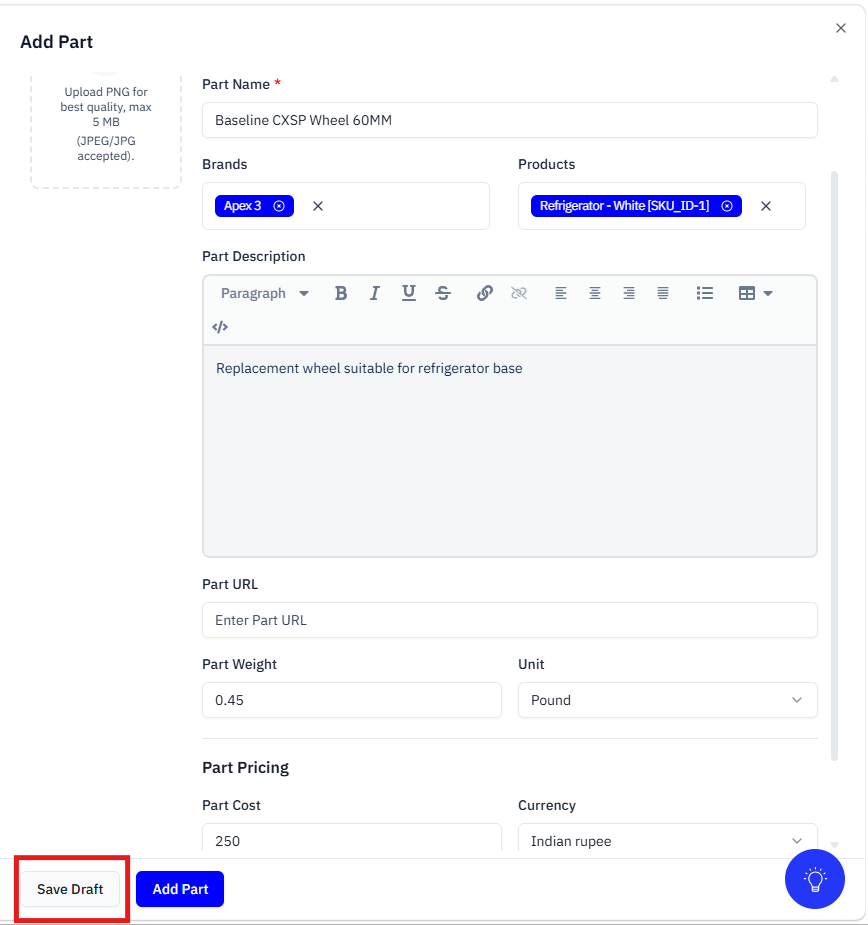Close the Add Part dialog
868x925 pixels.
coord(841,29)
